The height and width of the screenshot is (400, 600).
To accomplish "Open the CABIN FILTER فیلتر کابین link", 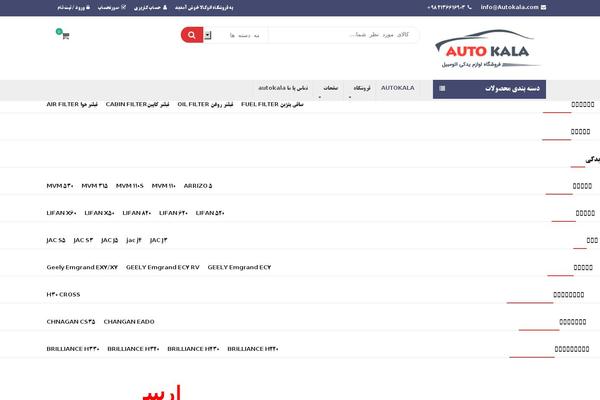I will click(137, 104).
